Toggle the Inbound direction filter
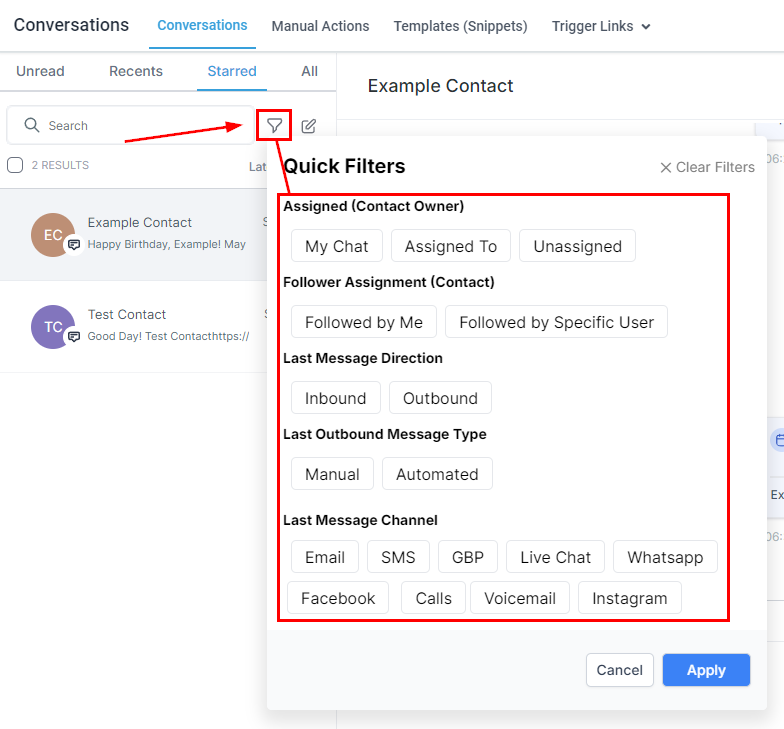 point(336,398)
